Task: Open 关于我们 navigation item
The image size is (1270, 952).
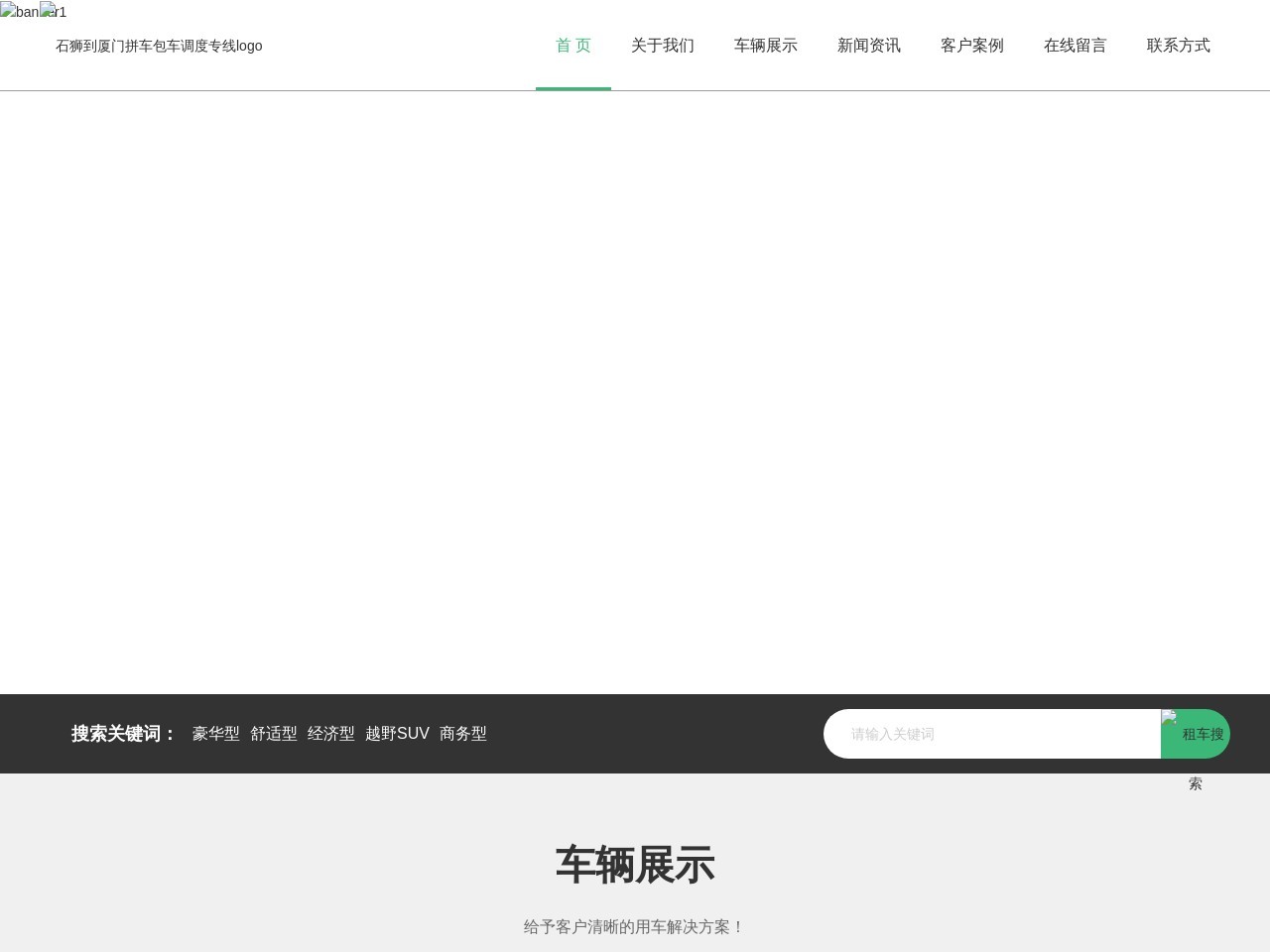Action: (x=663, y=45)
